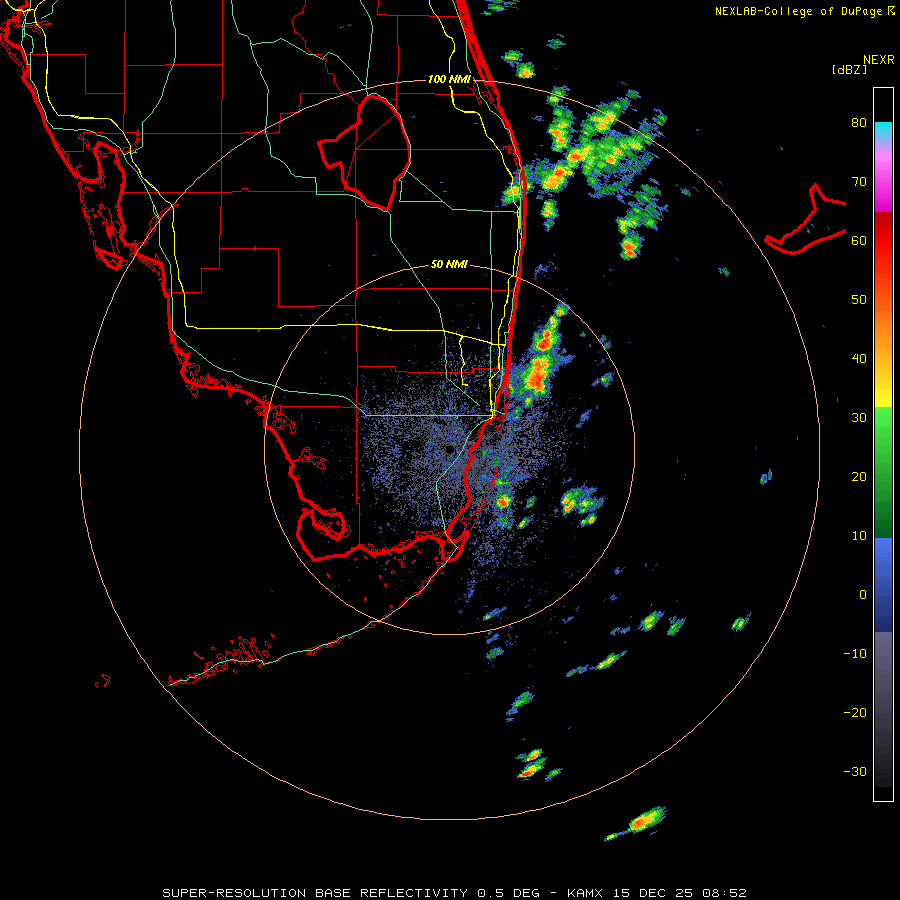Click the cyan band atop the color scale
This screenshot has width=900, height=900.
pos(883,130)
